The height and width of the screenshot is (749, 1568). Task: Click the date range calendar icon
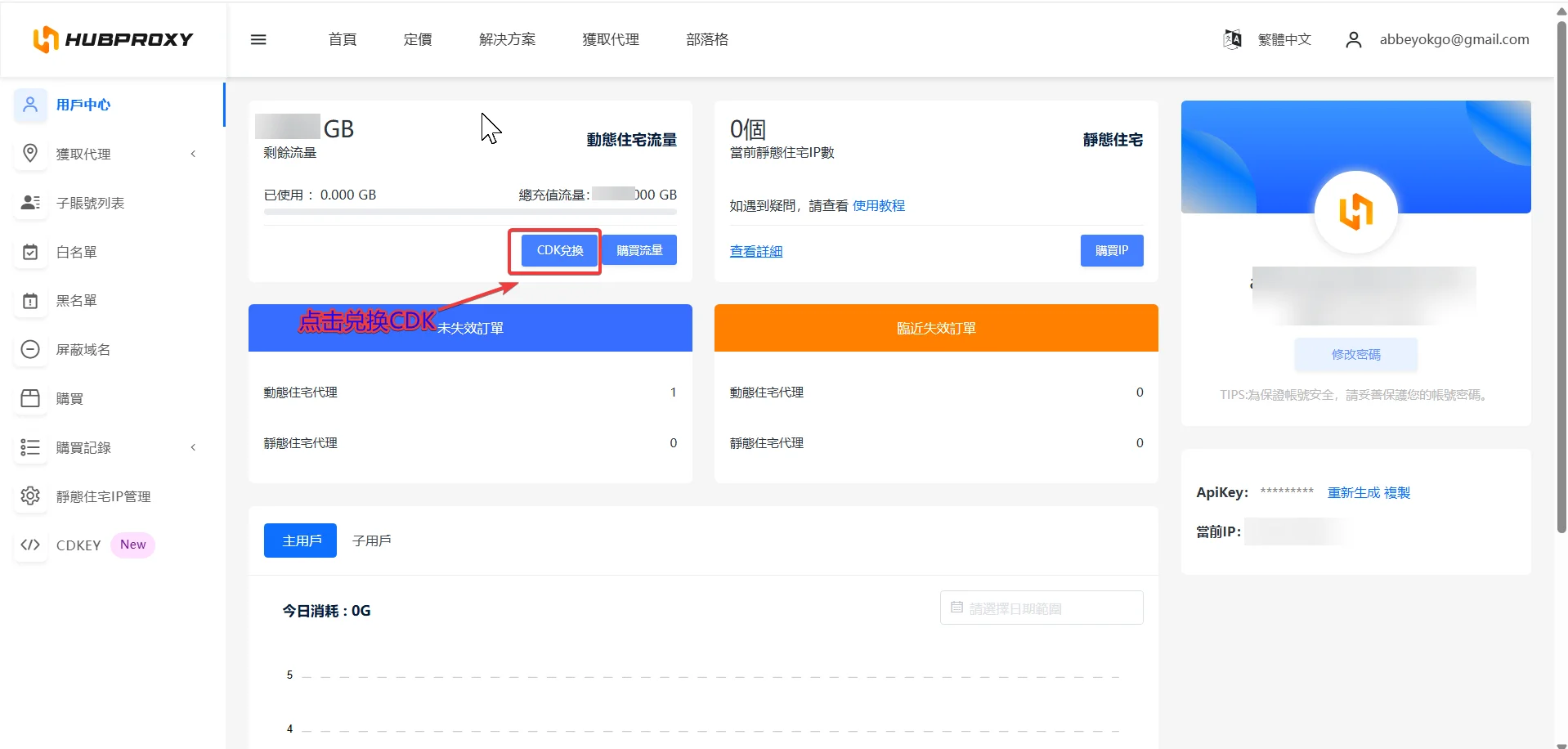(956, 608)
